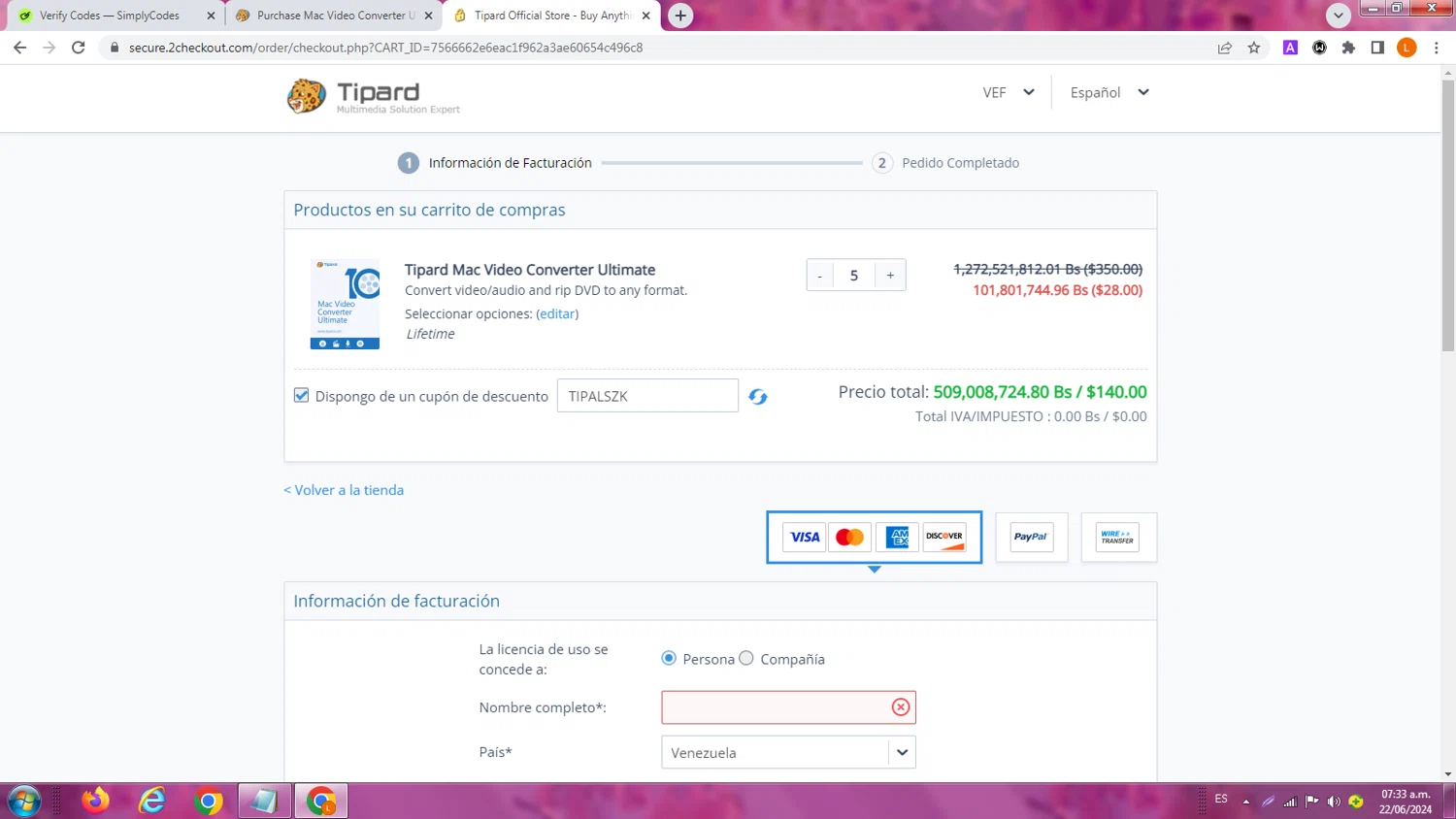Expand the País country dropdown

coord(788,752)
